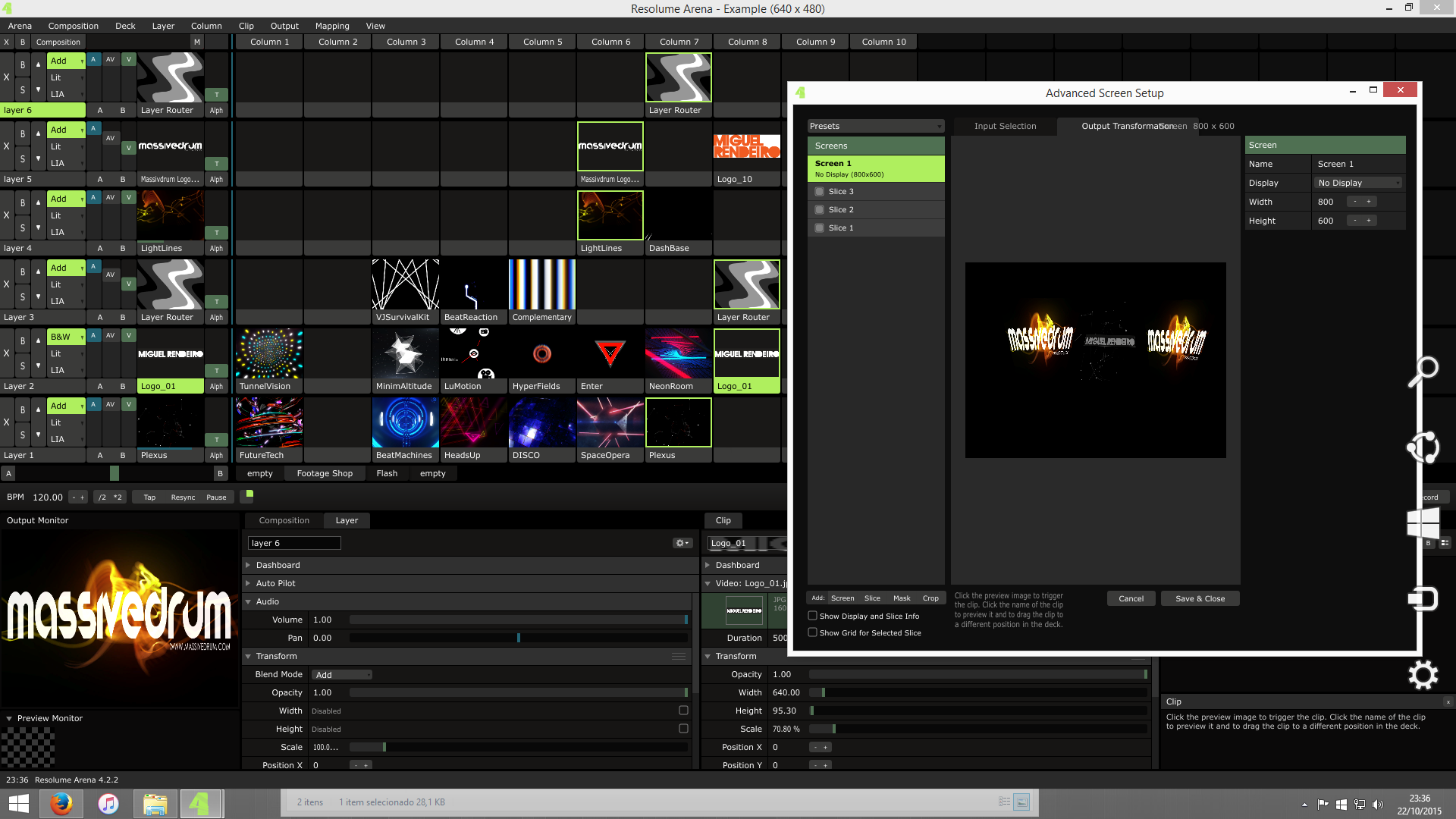Viewport: 1456px width, 819px height.
Task: Solo layer 6 using S button
Action: point(23,89)
